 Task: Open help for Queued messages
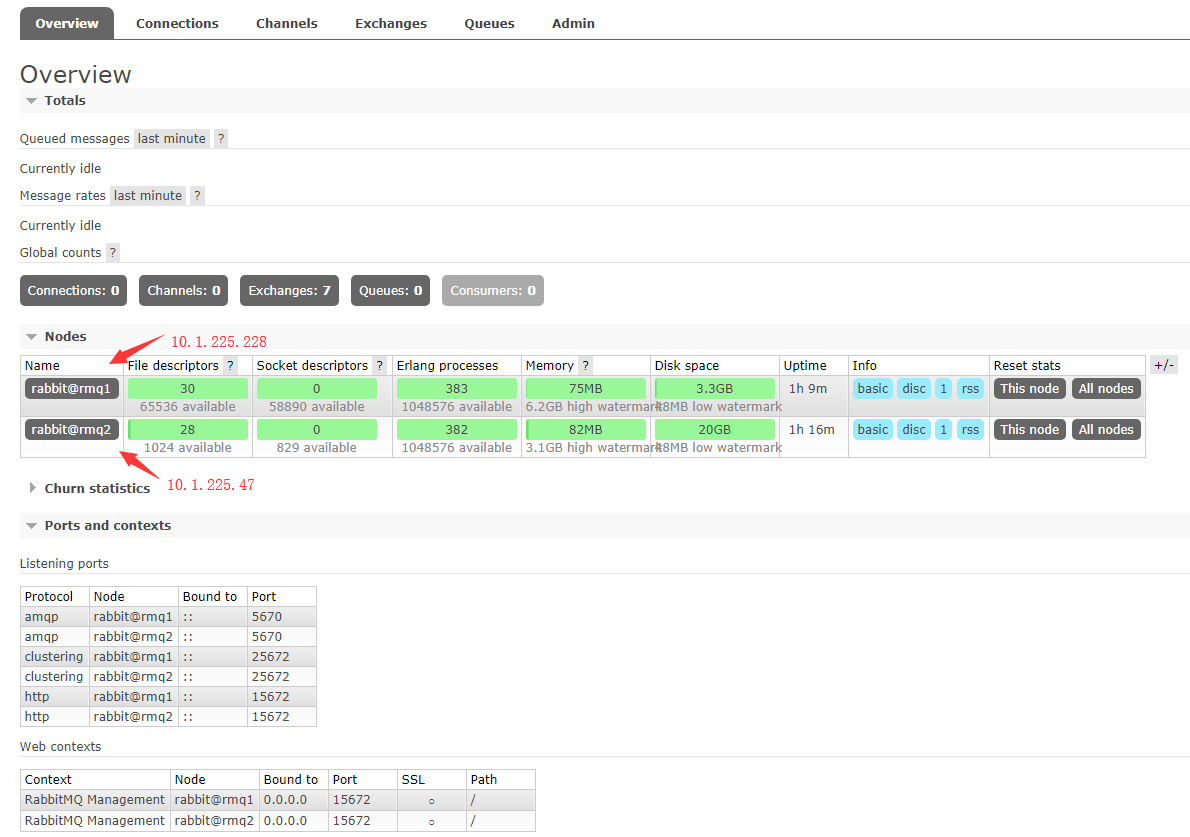tap(220, 138)
